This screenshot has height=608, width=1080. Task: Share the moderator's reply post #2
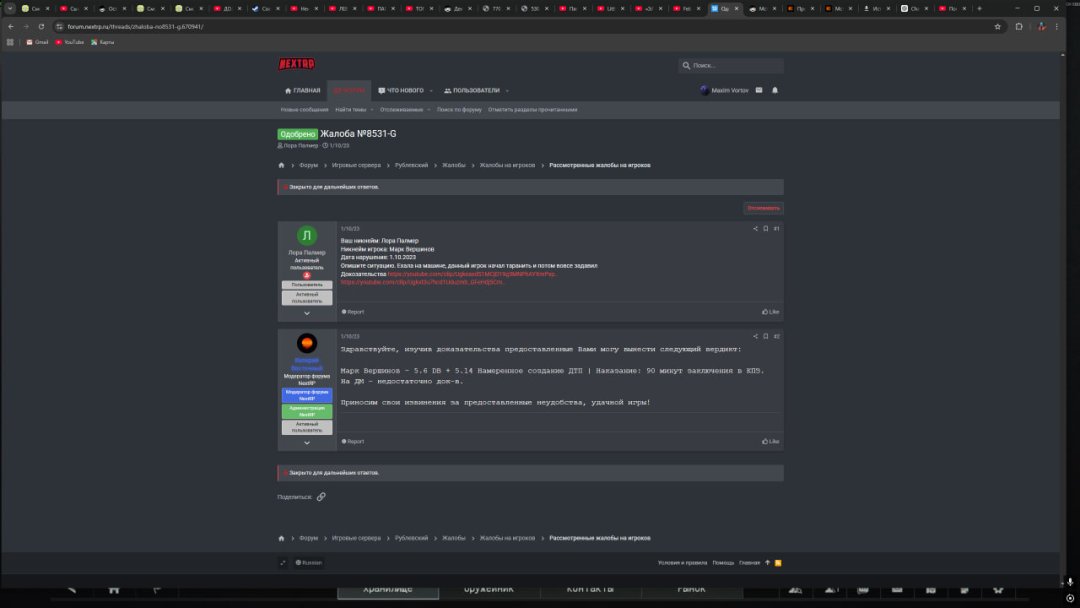(755, 337)
